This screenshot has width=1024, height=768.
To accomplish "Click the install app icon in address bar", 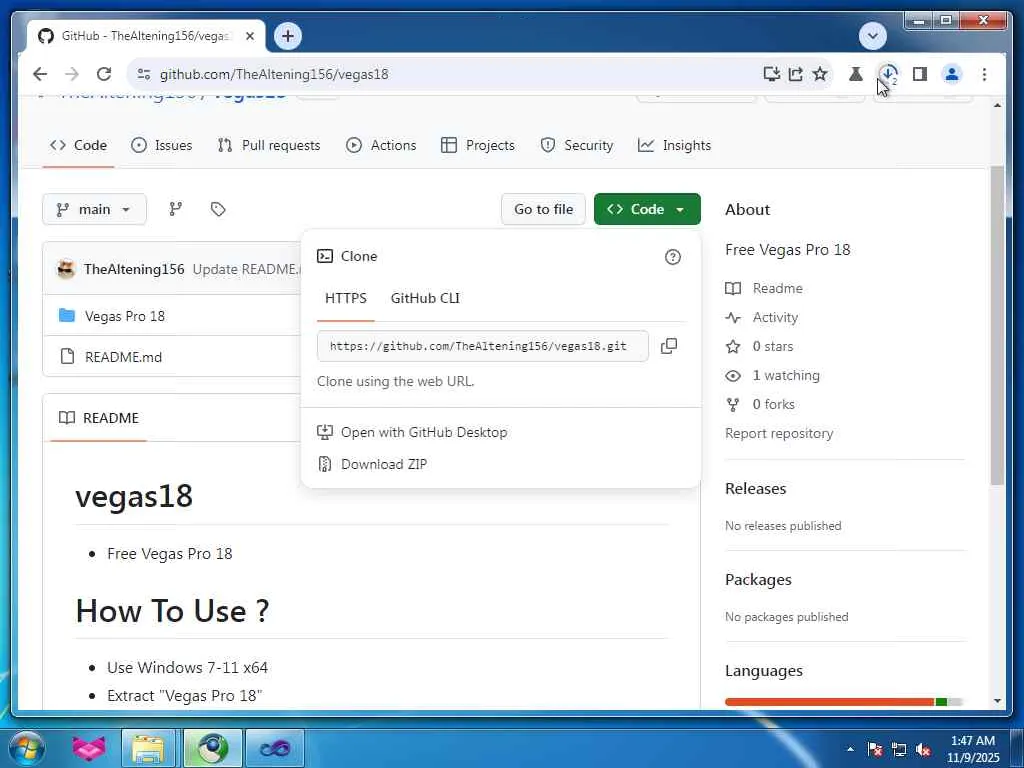I will pos(771,74).
